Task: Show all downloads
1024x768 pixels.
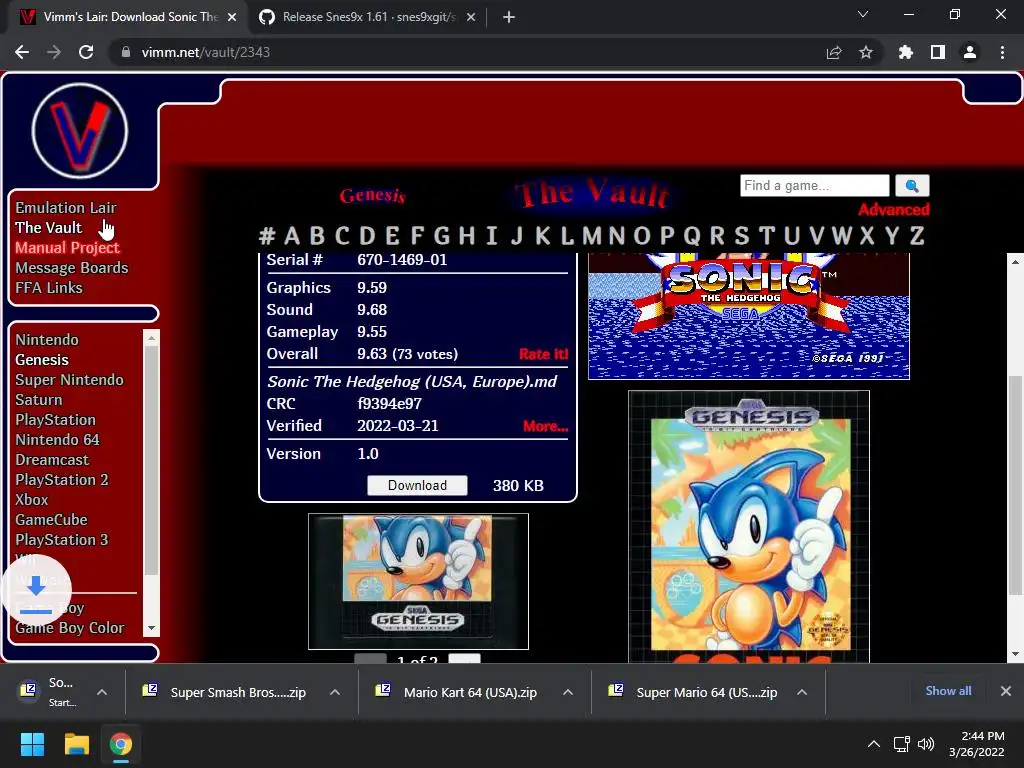Action: point(948,691)
